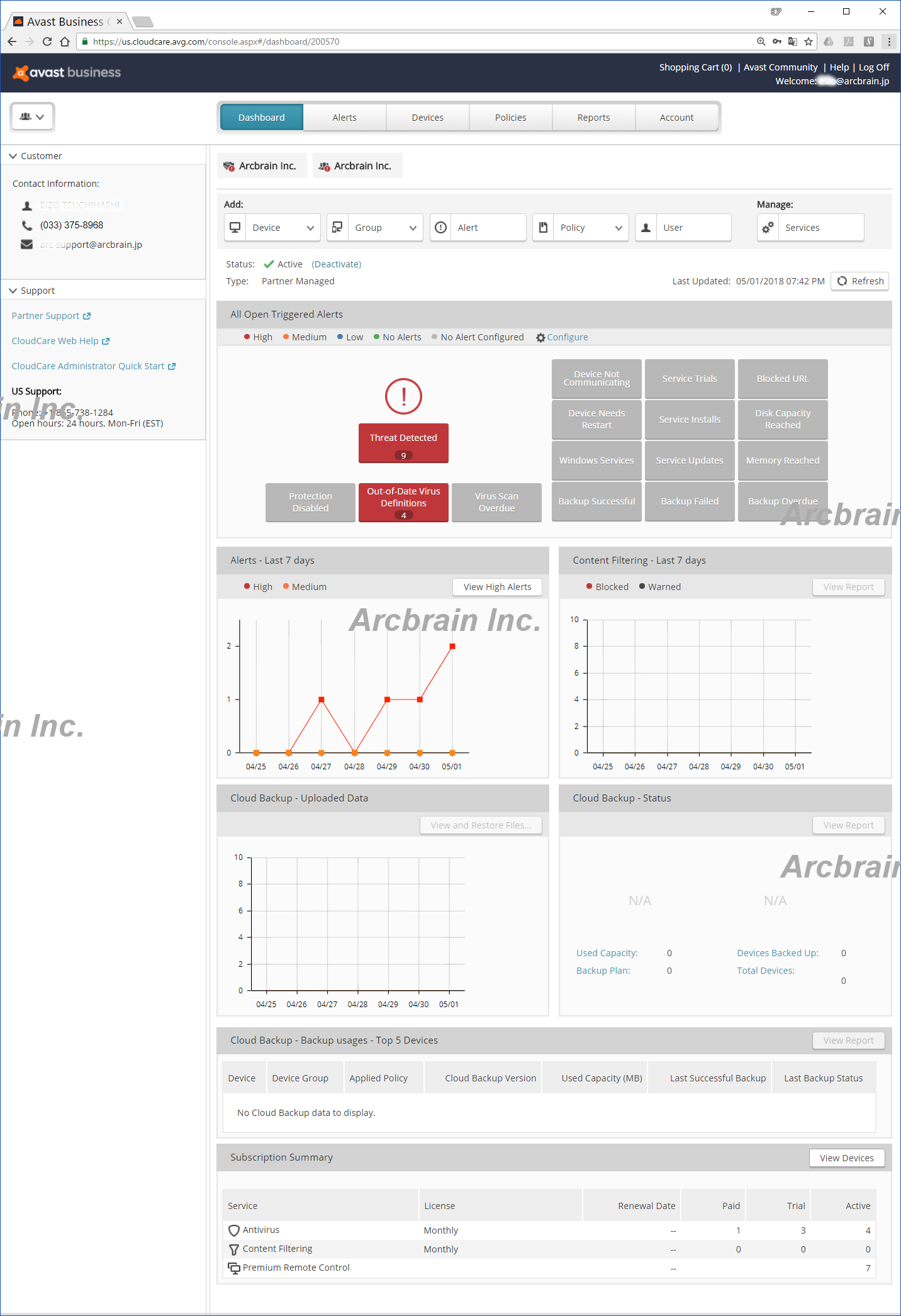Click the Disk Capacity Reached tile
This screenshot has height=1316, width=901.
pos(783,420)
